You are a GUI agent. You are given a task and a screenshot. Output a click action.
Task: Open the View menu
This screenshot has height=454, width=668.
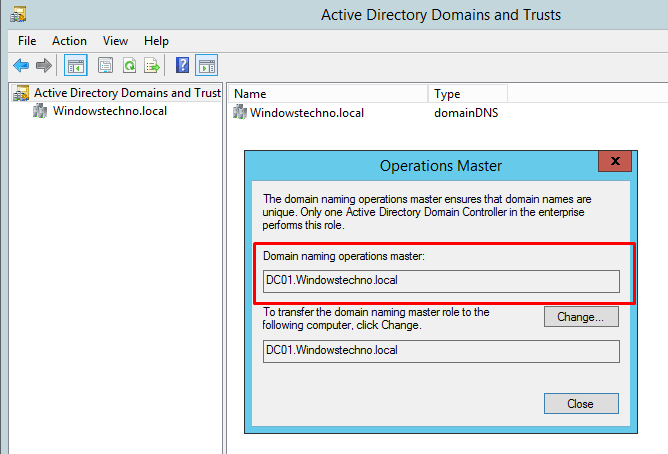point(115,41)
